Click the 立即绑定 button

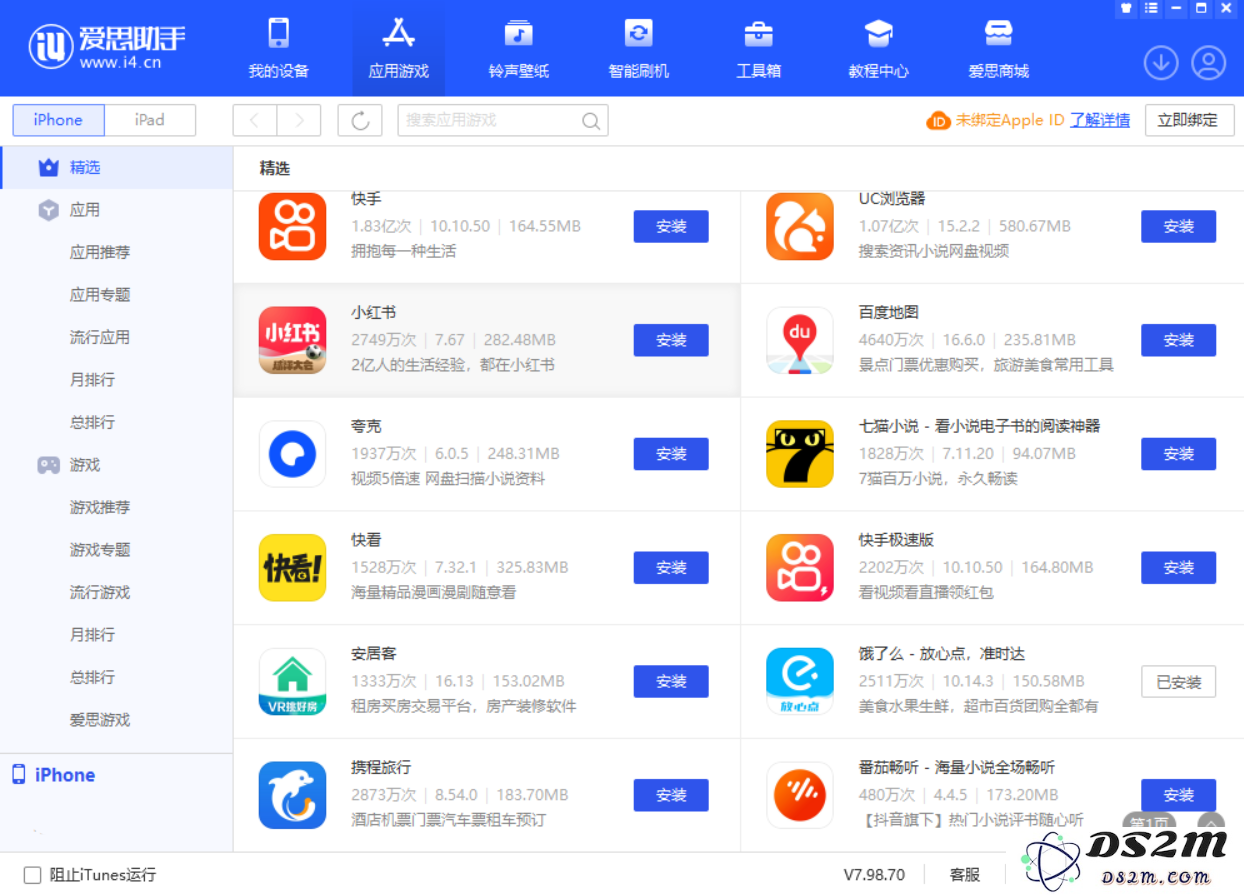click(x=1187, y=120)
